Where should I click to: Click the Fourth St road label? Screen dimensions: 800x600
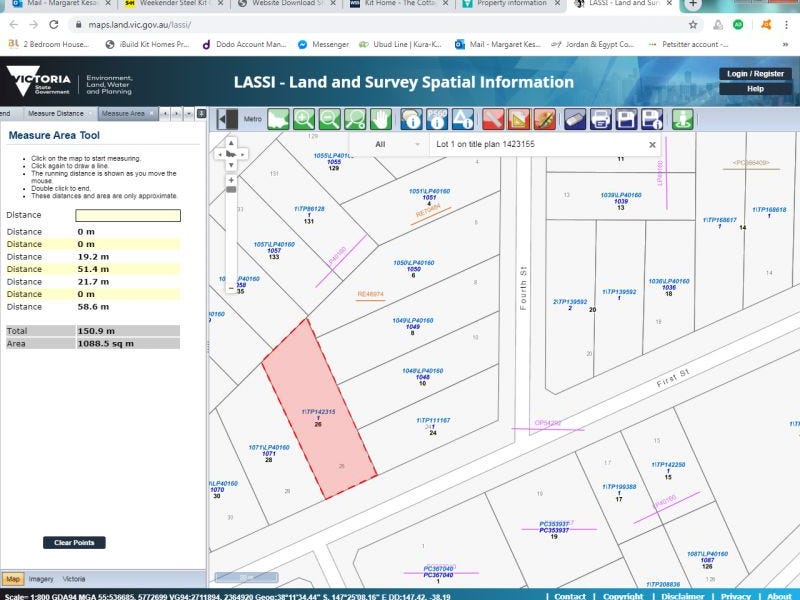coord(522,288)
